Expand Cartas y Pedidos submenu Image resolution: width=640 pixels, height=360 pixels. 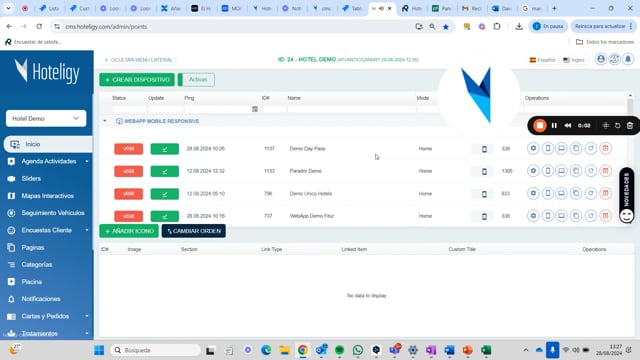click(87, 316)
